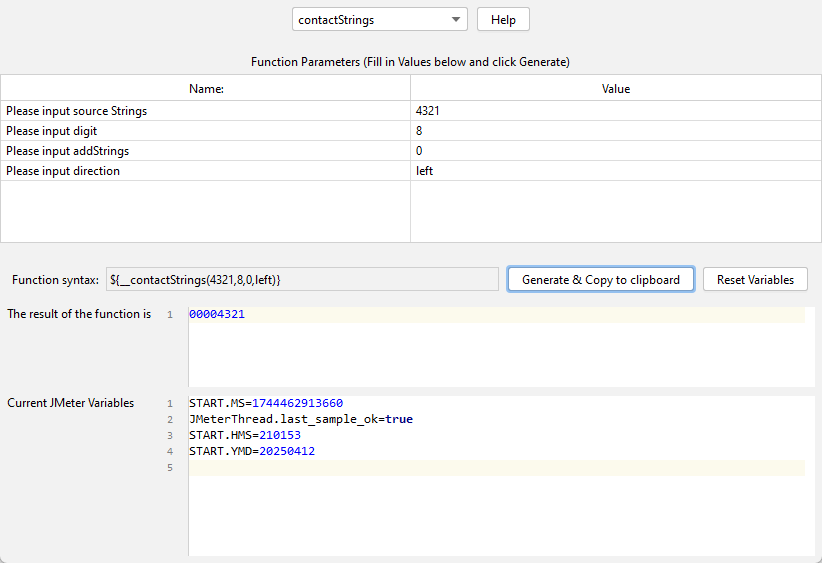The height and width of the screenshot is (563, 822).
Task: Edit the source Strings value 4321
Action: click(x=614, y=111)
